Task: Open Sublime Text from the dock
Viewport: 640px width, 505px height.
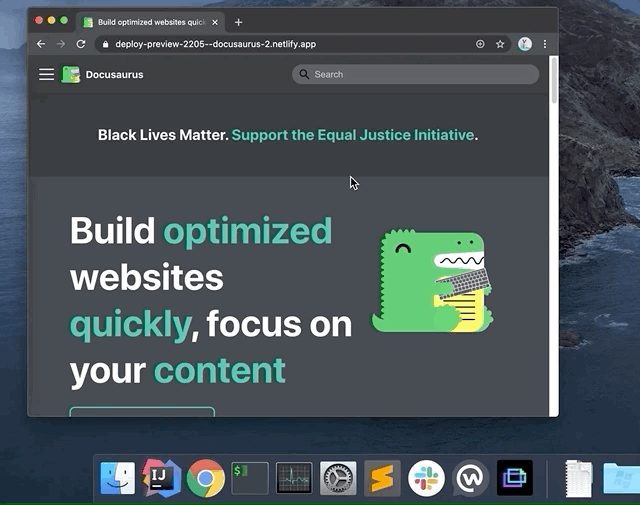Action: pyautogui.click(x=382, y=479)
